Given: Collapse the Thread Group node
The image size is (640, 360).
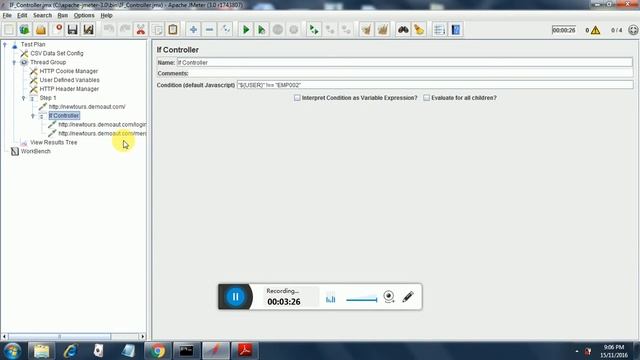Looking at the screenshot, I should [x=14, y=62].
